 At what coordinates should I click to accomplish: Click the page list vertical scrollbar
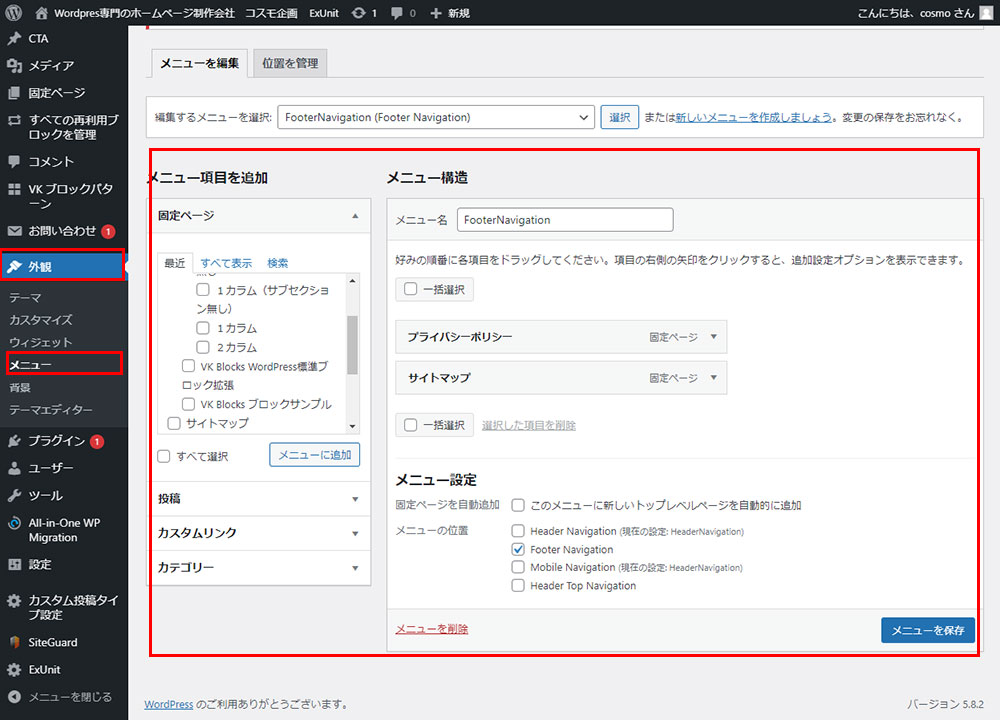pos(351,343)
